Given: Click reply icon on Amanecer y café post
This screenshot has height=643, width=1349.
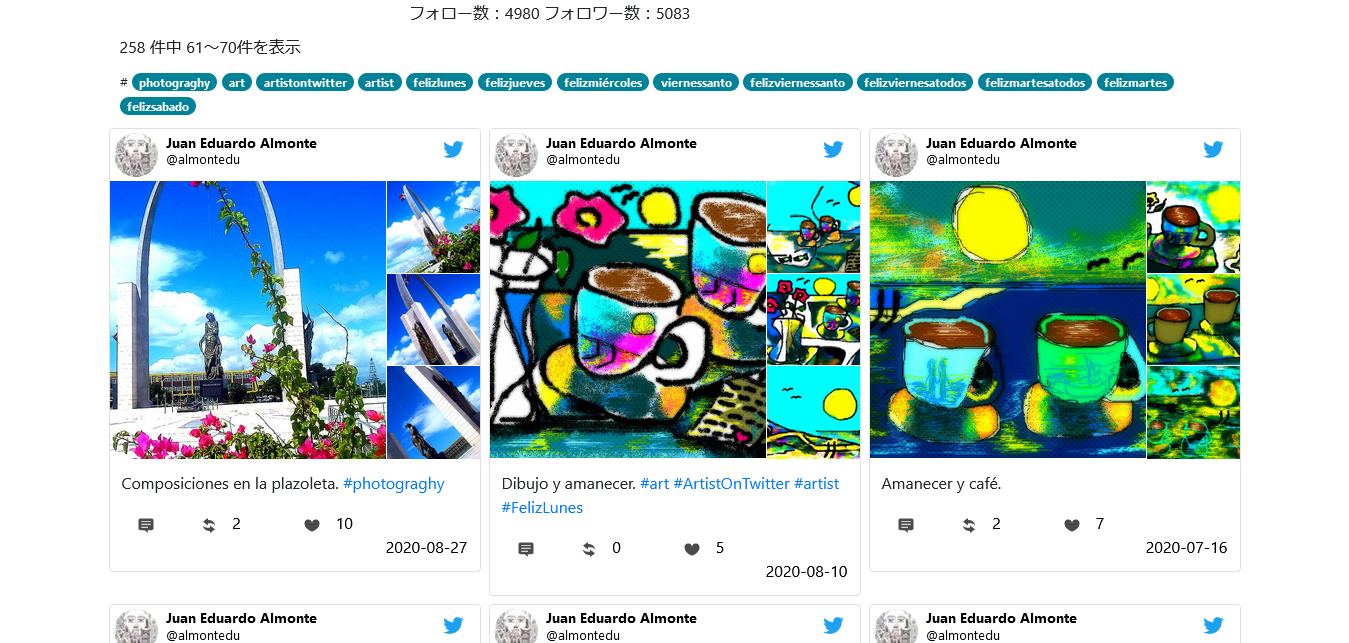Looking at the screenshot, I should coord(906,525).
